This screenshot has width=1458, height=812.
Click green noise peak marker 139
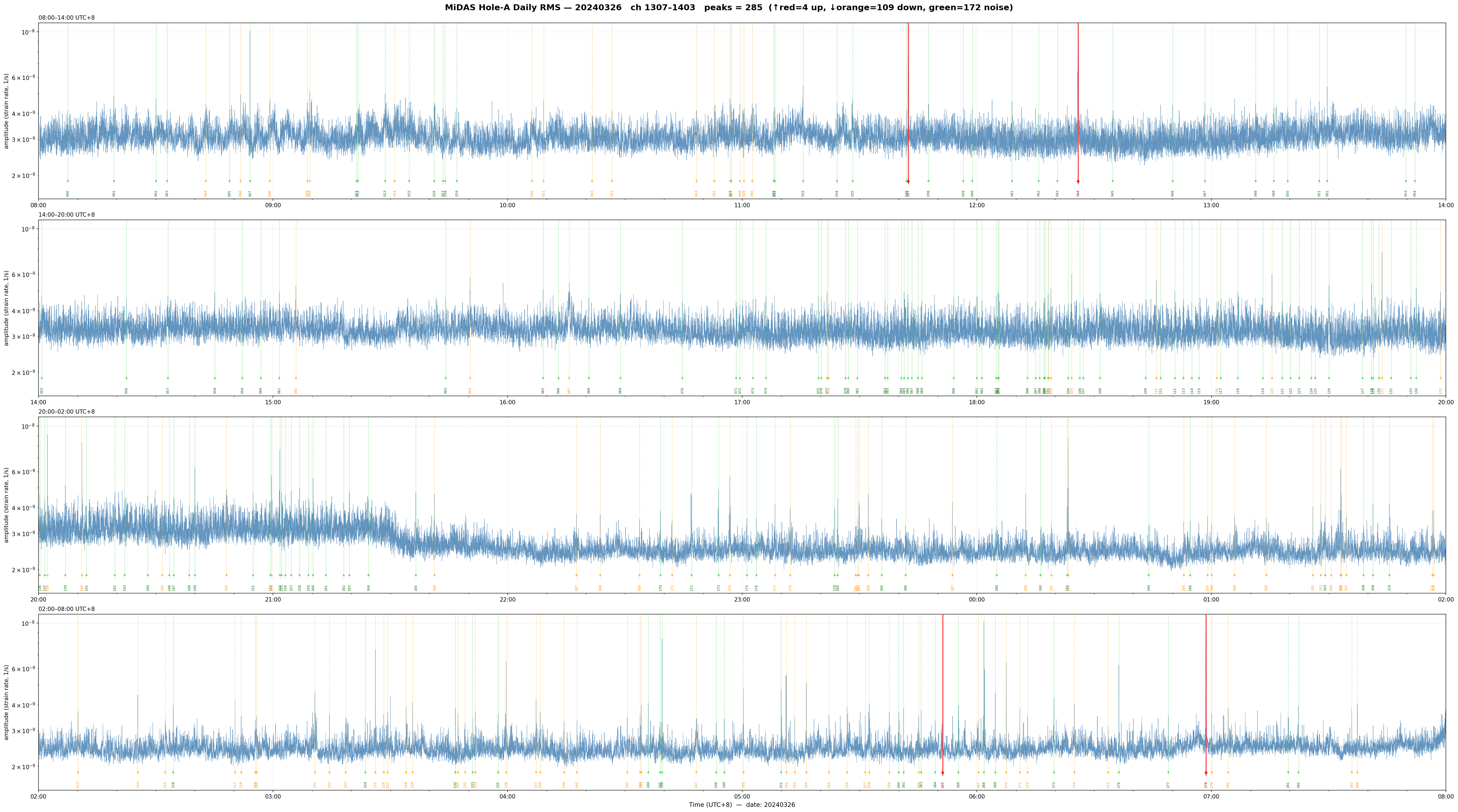(65, 575)
